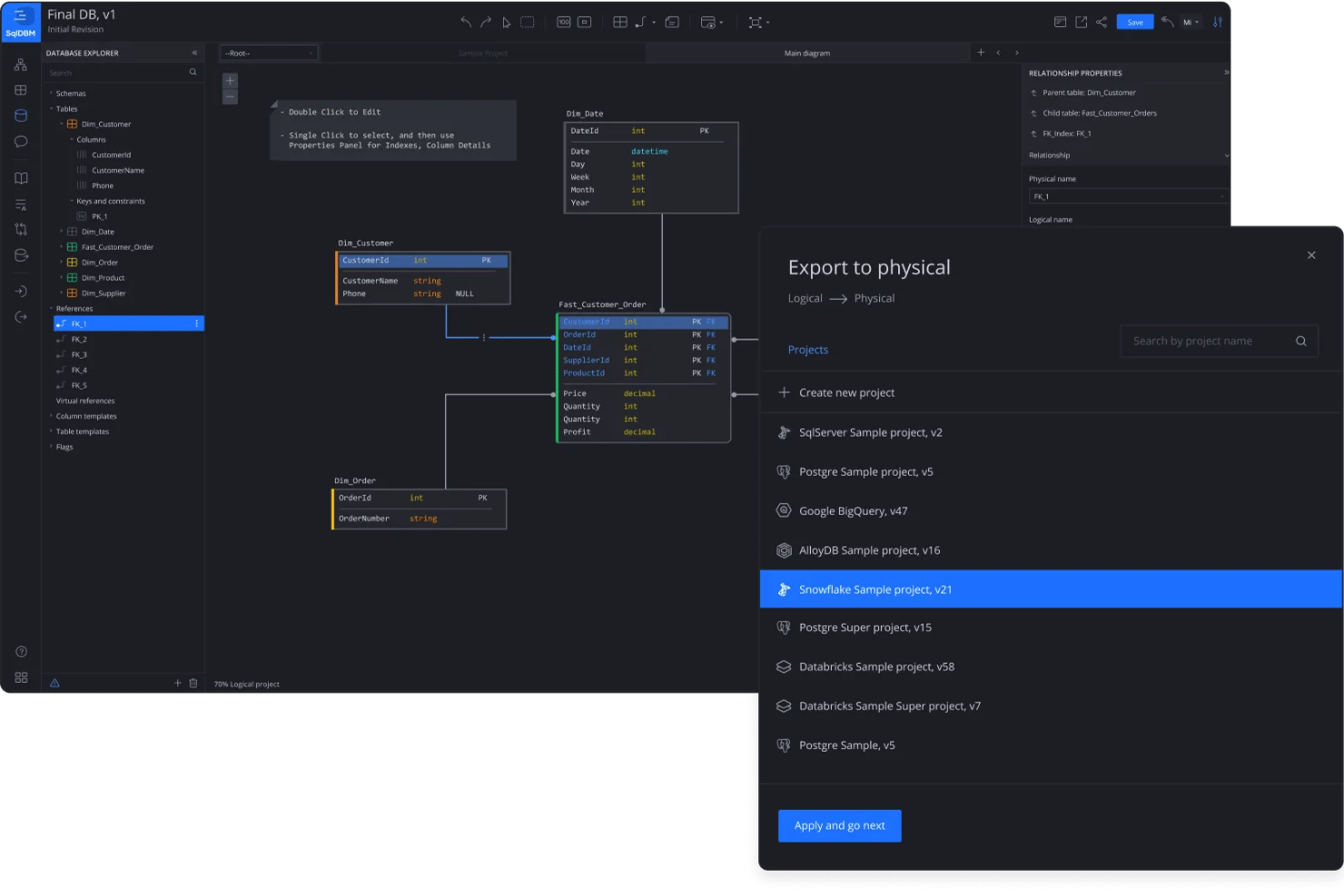Viewport: 1344px width, 896px height.
Task: Open the view mode eye dropdown
Action: tap(712, 22)
